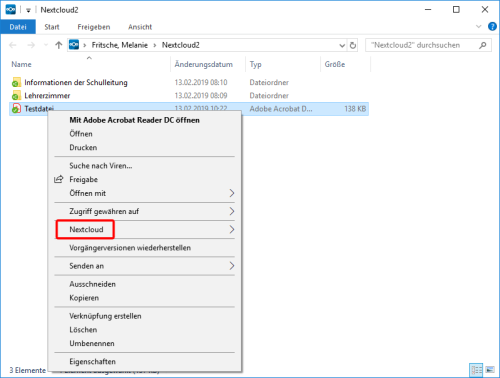Click the Nextcloud icon in the title bar
This screenshot has height=378, width=500.
point(11,10)
